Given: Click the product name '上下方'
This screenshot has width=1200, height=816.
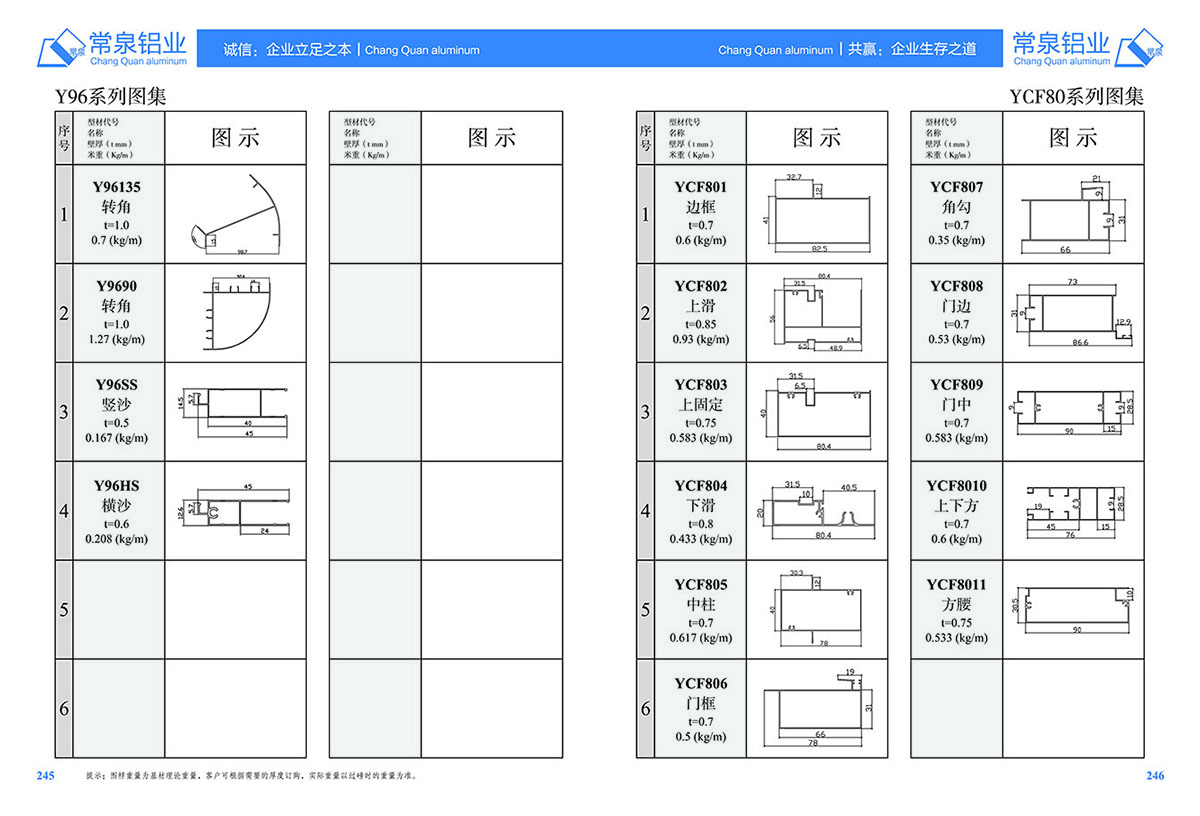Looking at the screenshot, I should click(x=957, y=506).
